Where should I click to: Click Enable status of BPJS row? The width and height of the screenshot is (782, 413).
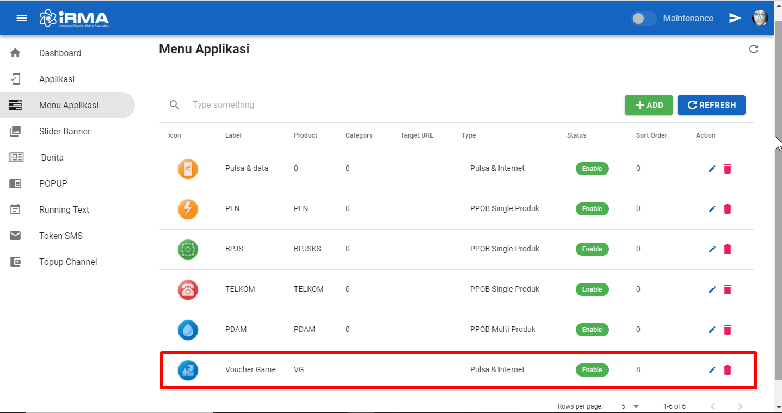tap(592, 249)
